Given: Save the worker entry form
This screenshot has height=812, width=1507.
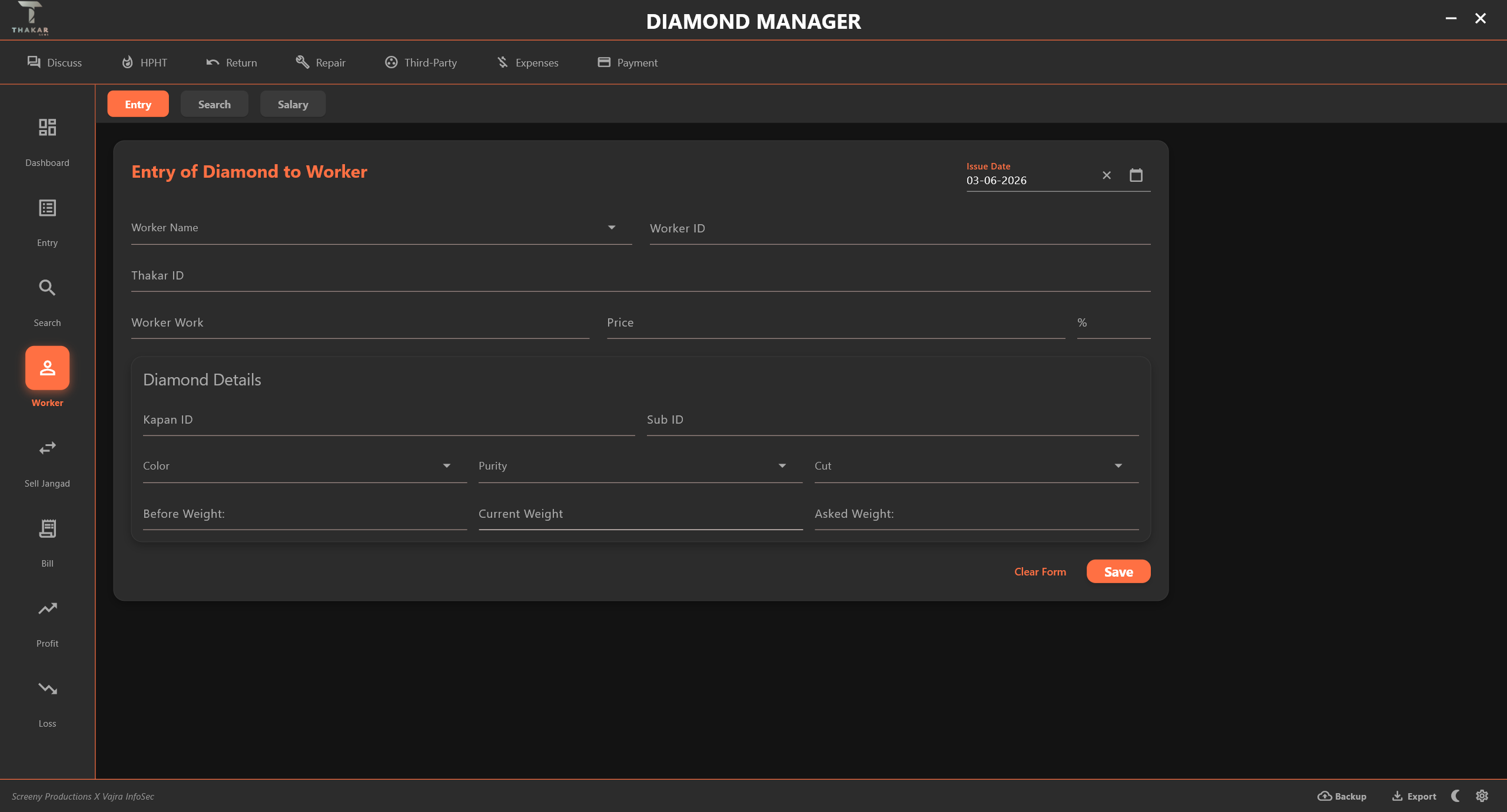Looking at the screenshot, I should click(x=1118, y=571).
